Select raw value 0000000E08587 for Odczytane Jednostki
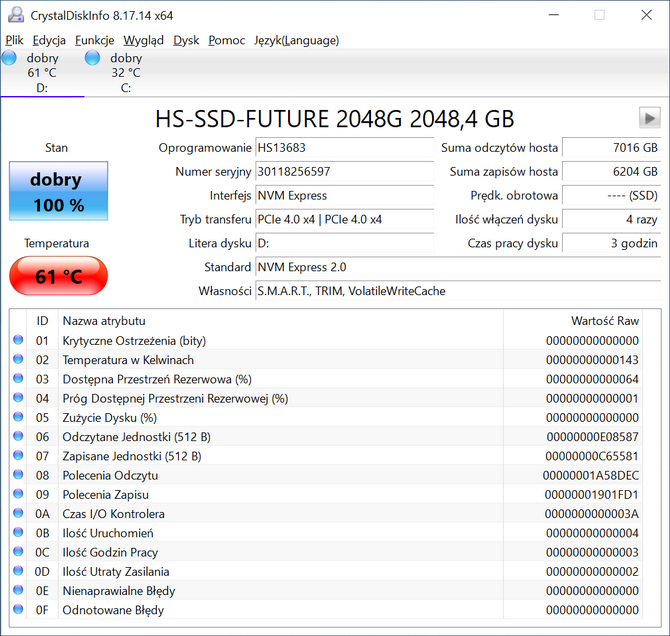Image resolution: width=670 pixels, height=636 pixels. pyautogui.click(x=592, y=437)
